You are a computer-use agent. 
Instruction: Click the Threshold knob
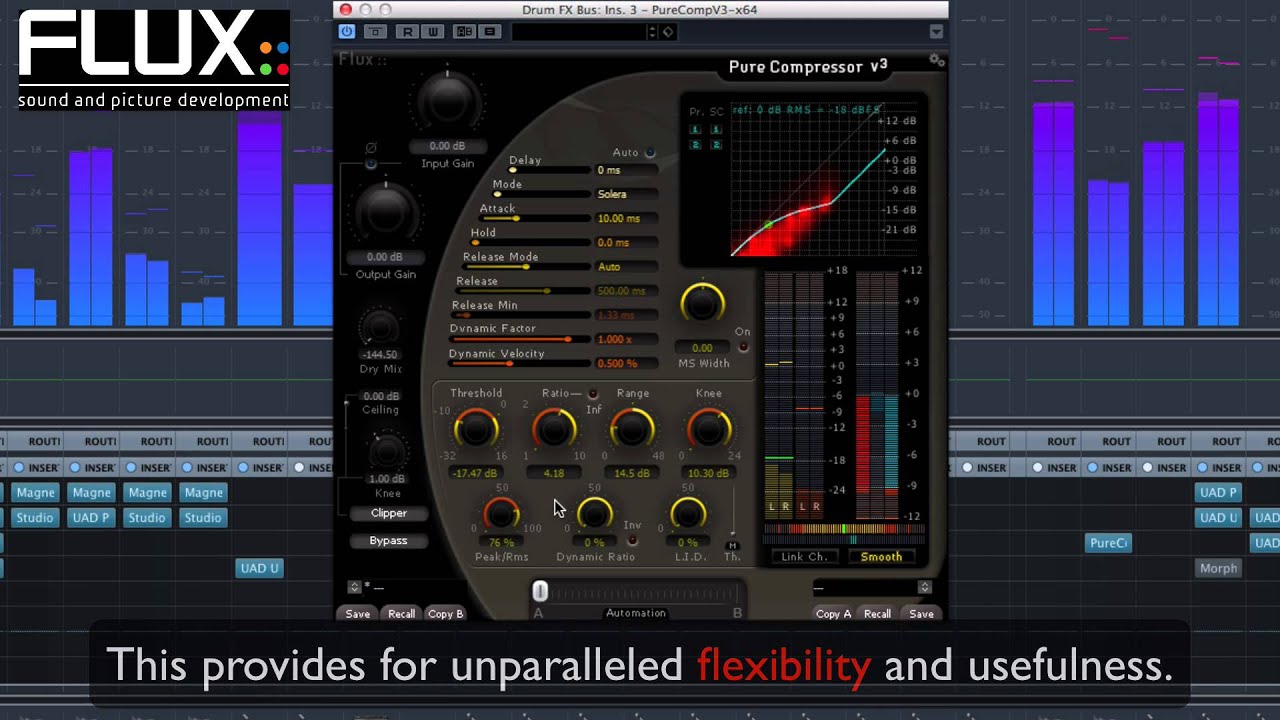475,430
